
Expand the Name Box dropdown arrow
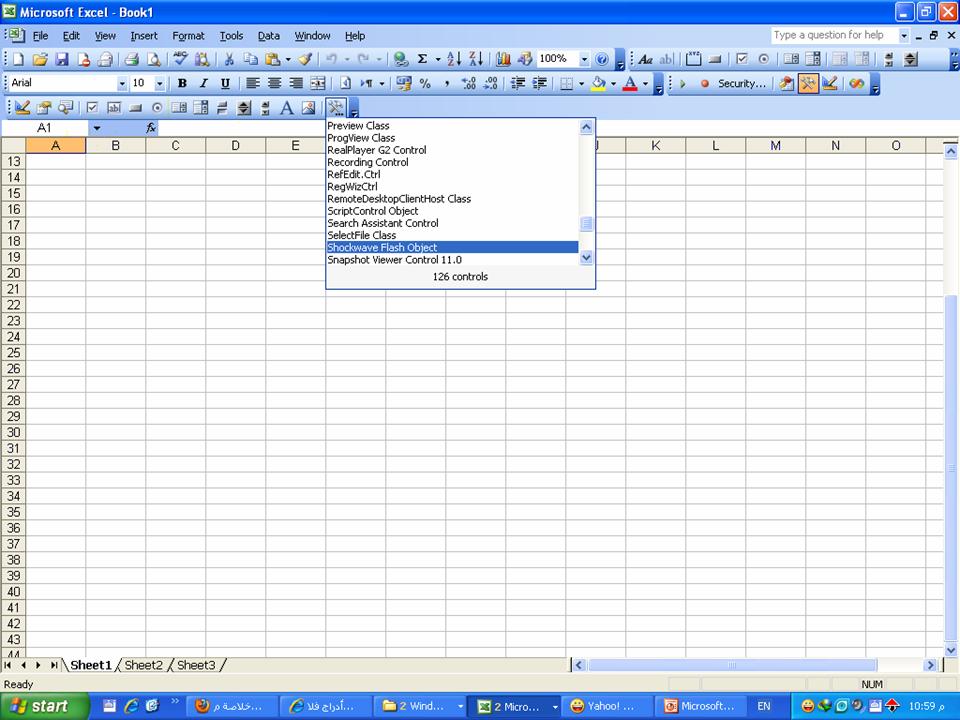click(96, 128)
